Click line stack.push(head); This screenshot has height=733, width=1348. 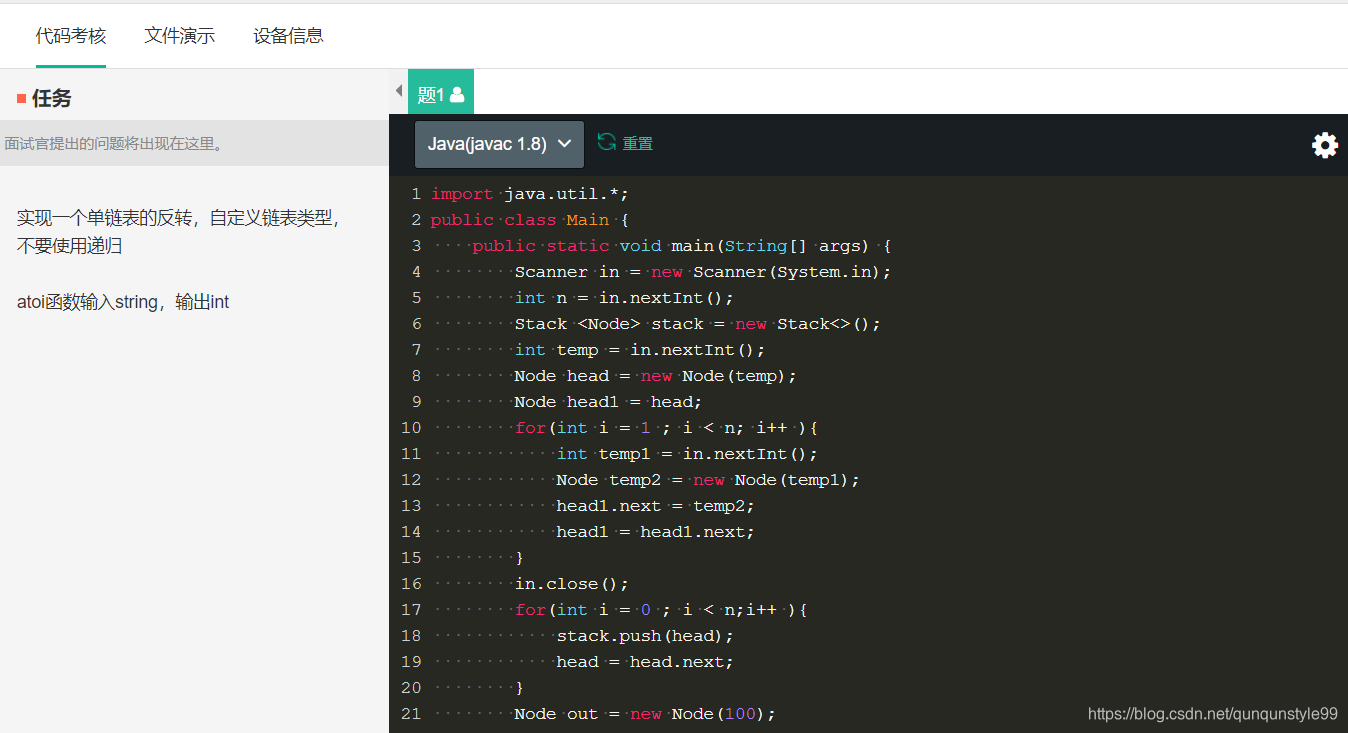[x=645, y=636]
